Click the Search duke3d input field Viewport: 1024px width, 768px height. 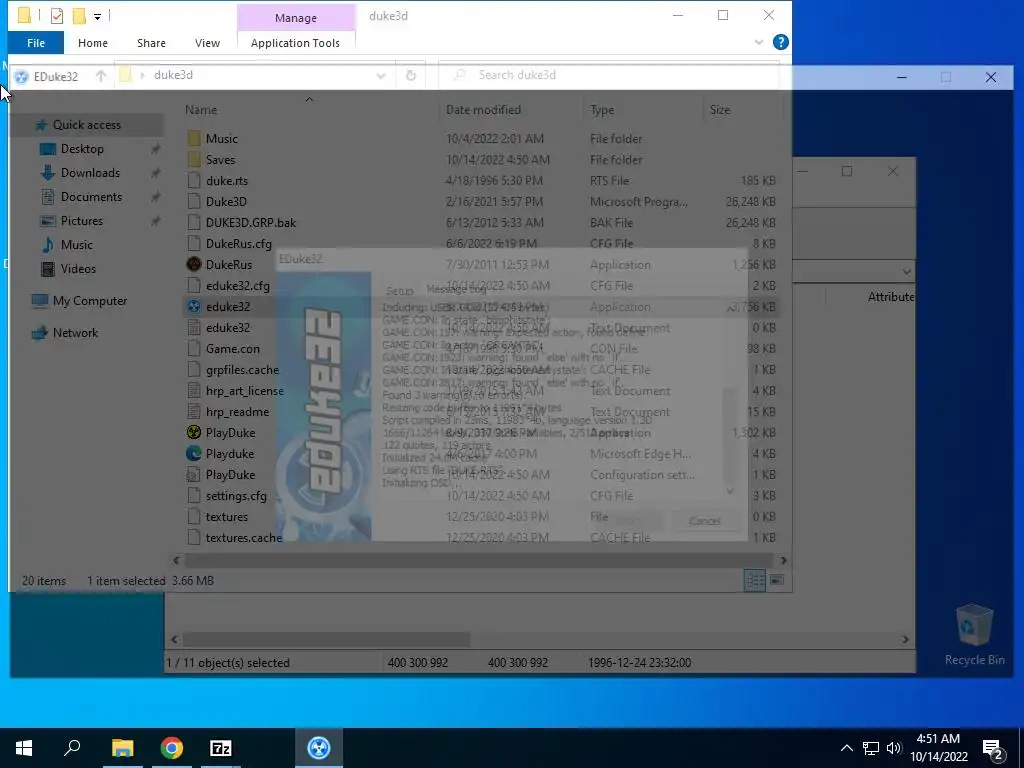(x=609, y=75)
